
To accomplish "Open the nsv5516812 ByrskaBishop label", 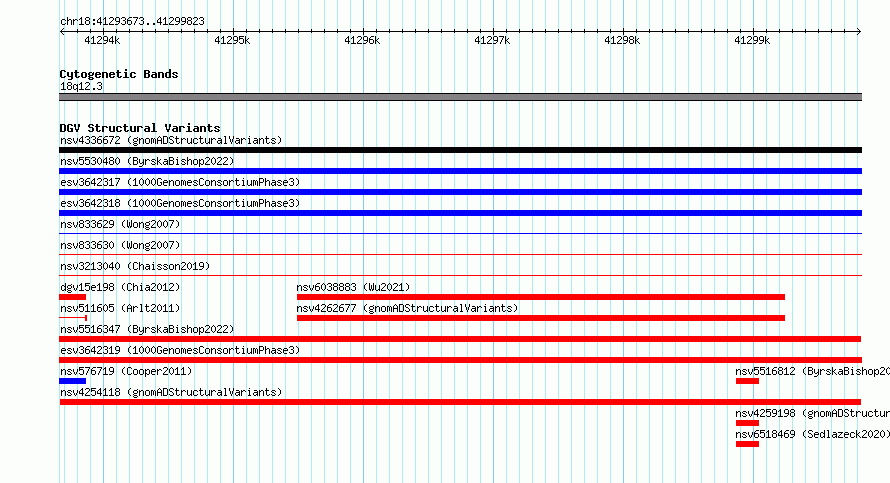I will (812, 371).
